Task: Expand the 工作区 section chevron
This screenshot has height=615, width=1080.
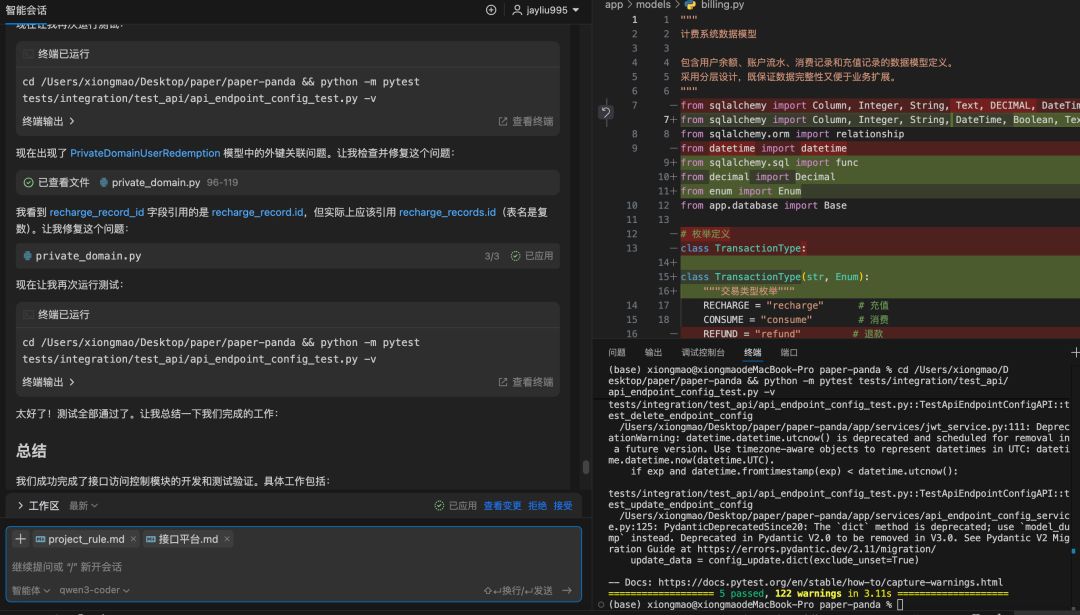Action: pos(20,505)
